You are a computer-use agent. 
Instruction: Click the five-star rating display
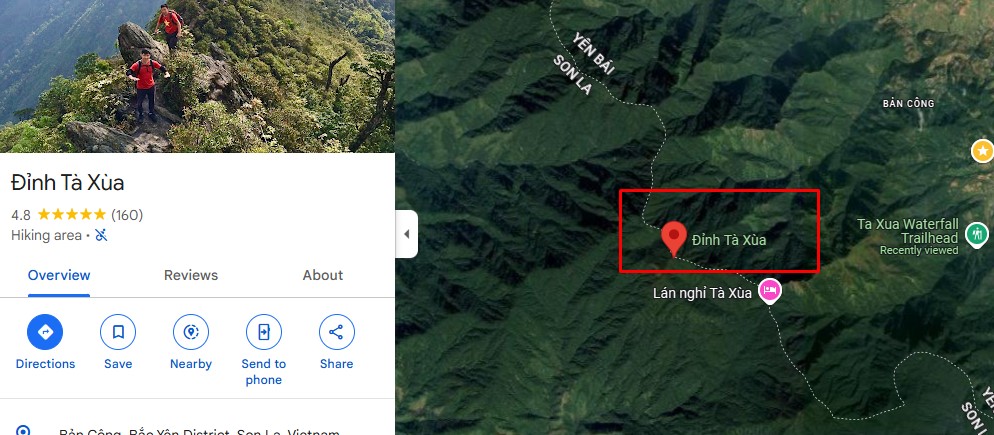coord(72,215)
